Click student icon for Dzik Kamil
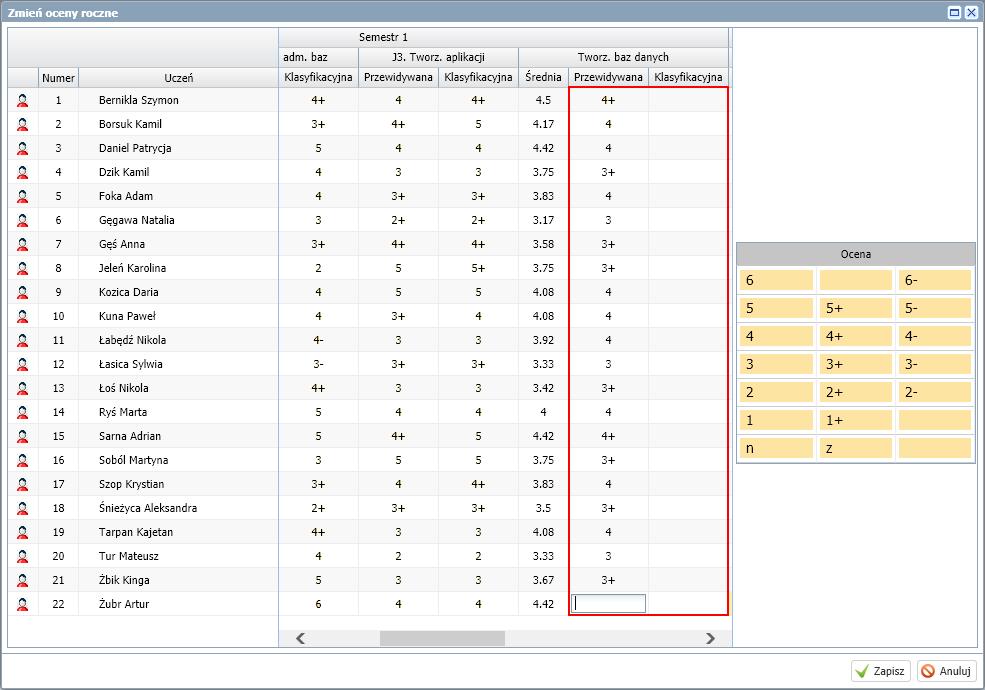 click(23, 172)
